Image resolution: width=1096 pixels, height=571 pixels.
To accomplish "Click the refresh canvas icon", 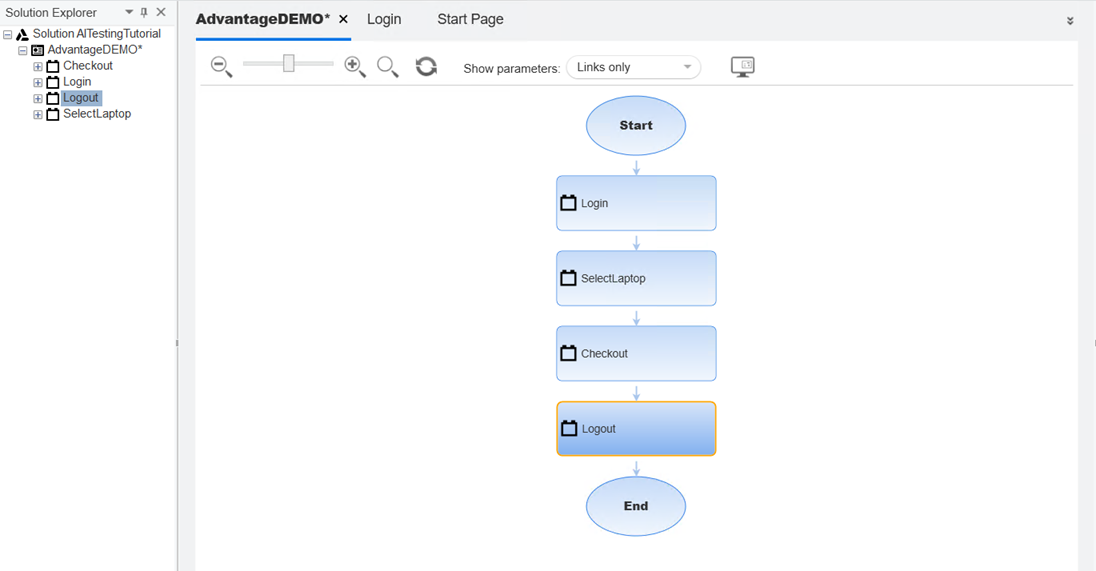I will pos(426,67).
